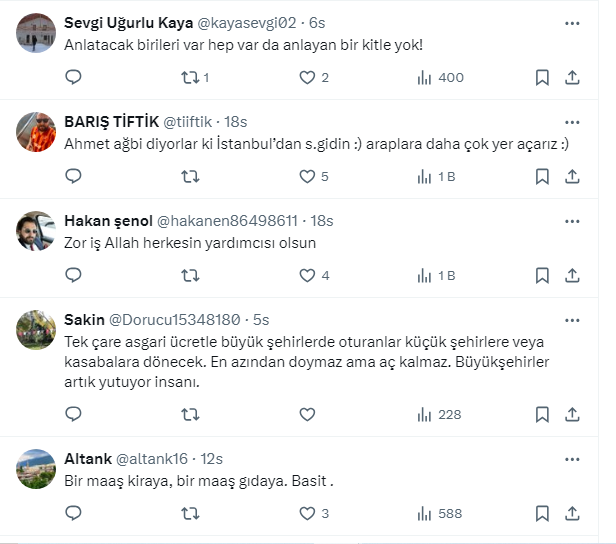Reply to Sevgi Uğurlu Kaya's tweet
The width and height of the screenshot is (616, 544).
tap(73, 77)
